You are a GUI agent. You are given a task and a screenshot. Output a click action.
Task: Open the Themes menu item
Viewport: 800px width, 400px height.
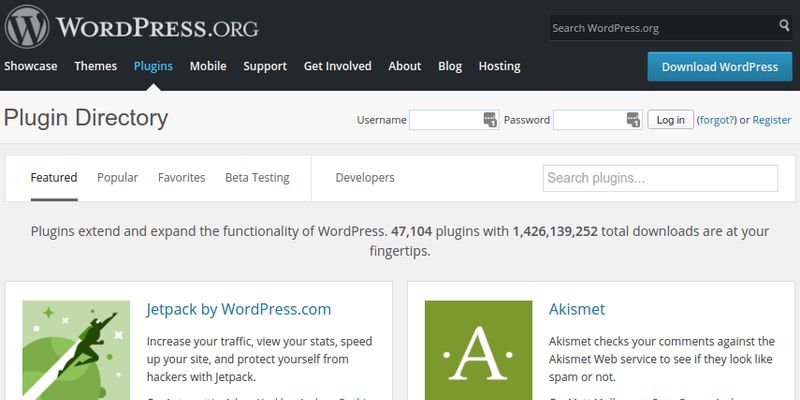tap(95, 66)
